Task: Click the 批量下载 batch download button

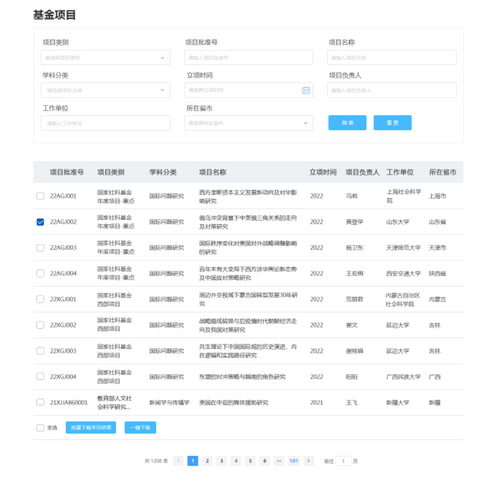Action: (x=91, y=427)
